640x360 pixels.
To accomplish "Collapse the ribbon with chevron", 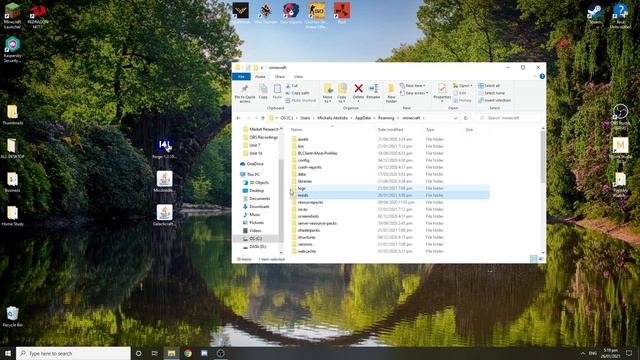I will click(x=535, y=76).
